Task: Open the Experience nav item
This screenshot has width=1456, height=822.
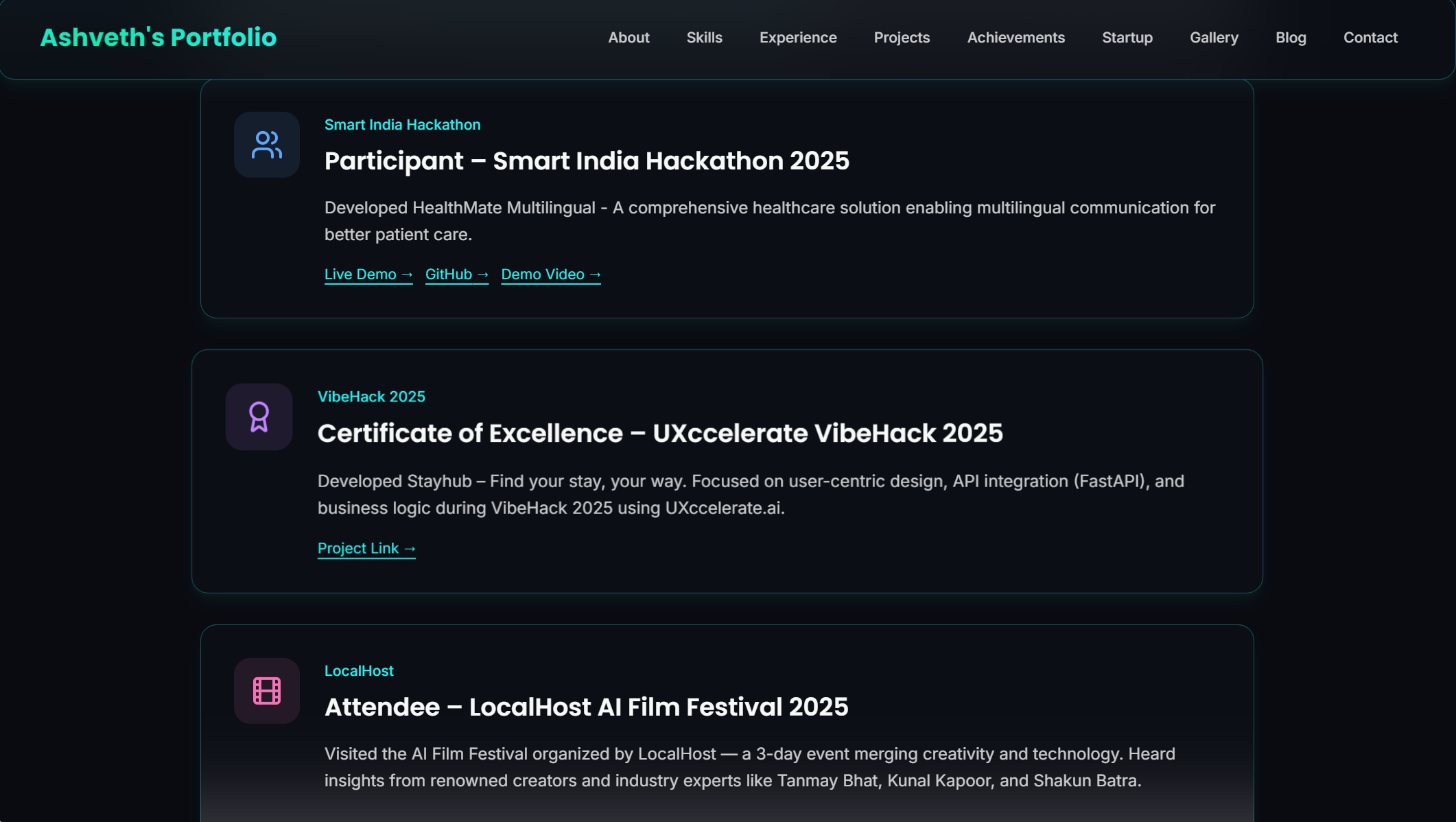Action: (798, 38)
